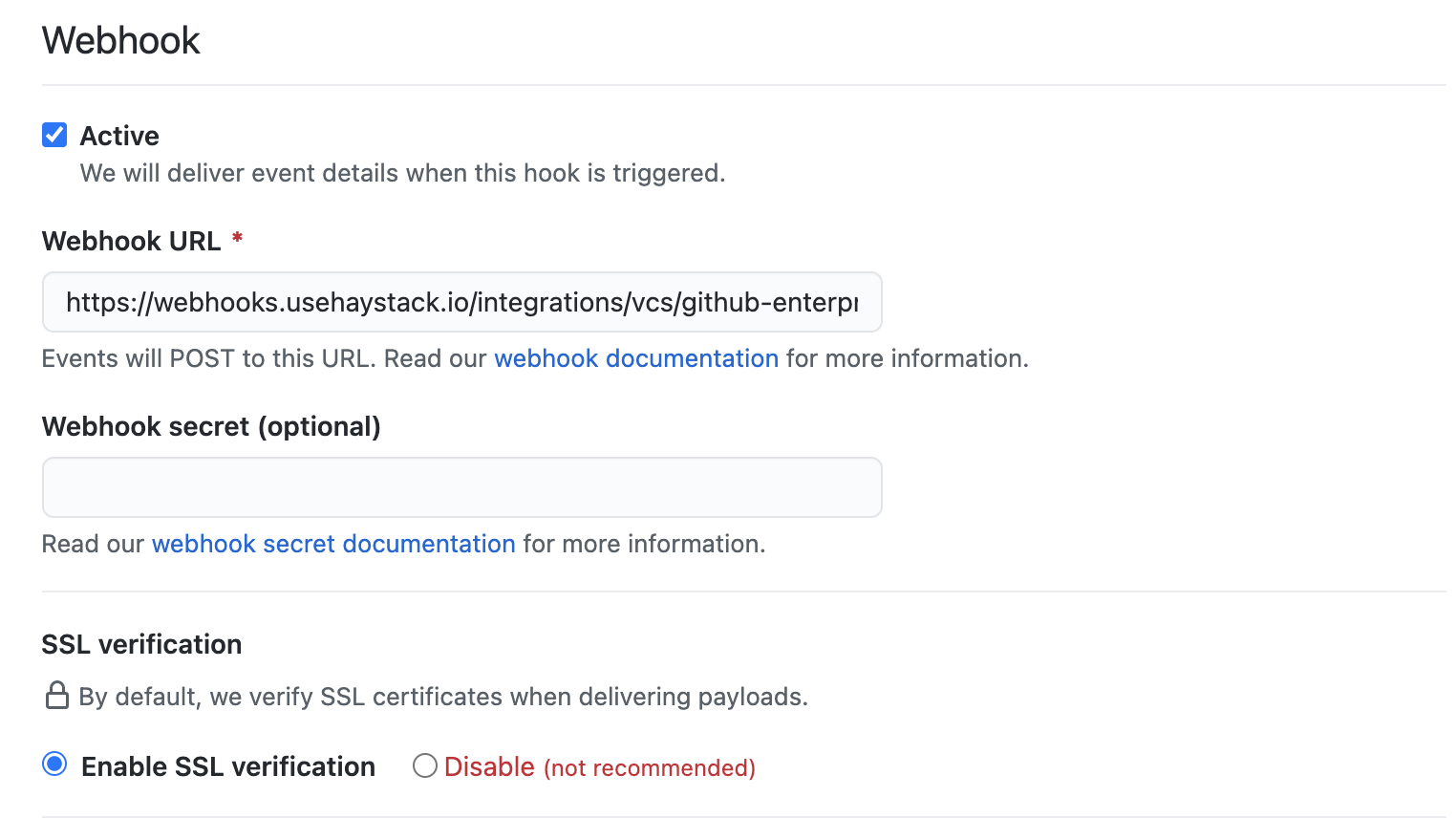Click the Active checkbox label text

119,136
